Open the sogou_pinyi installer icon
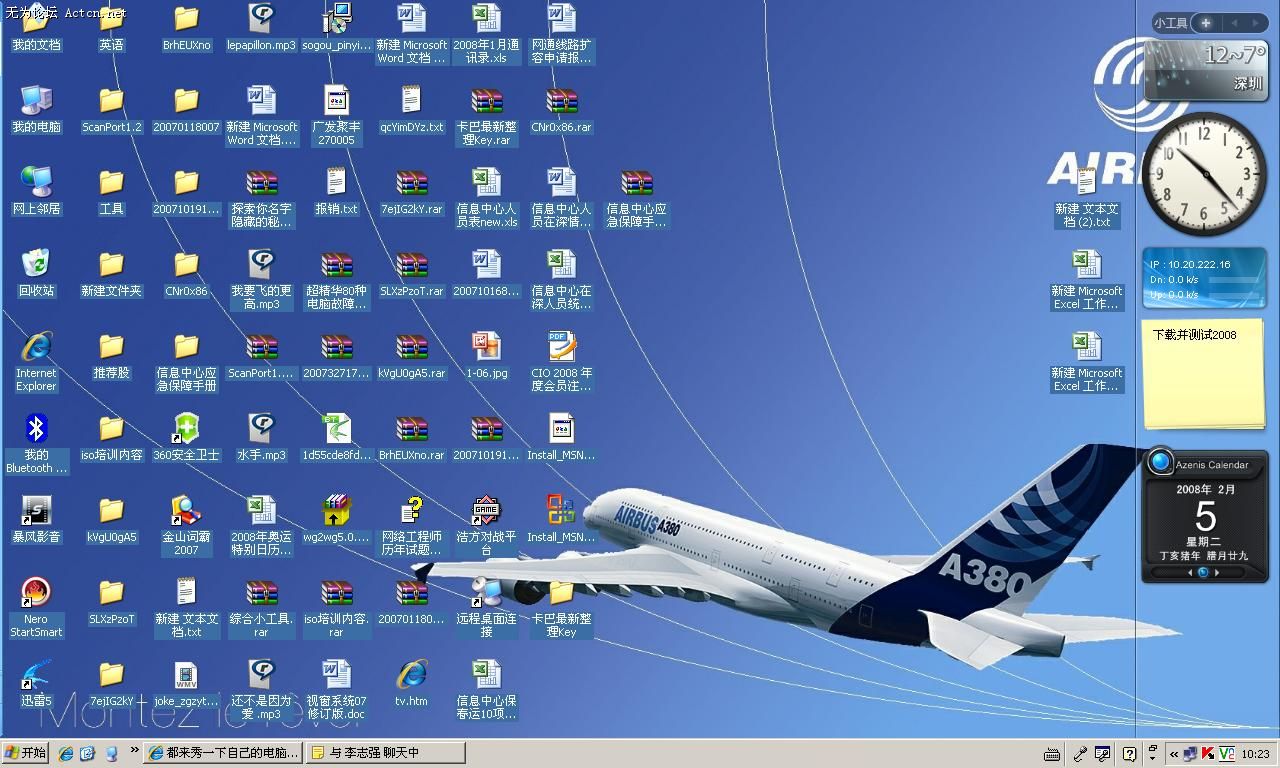 [x=336, y=28]
